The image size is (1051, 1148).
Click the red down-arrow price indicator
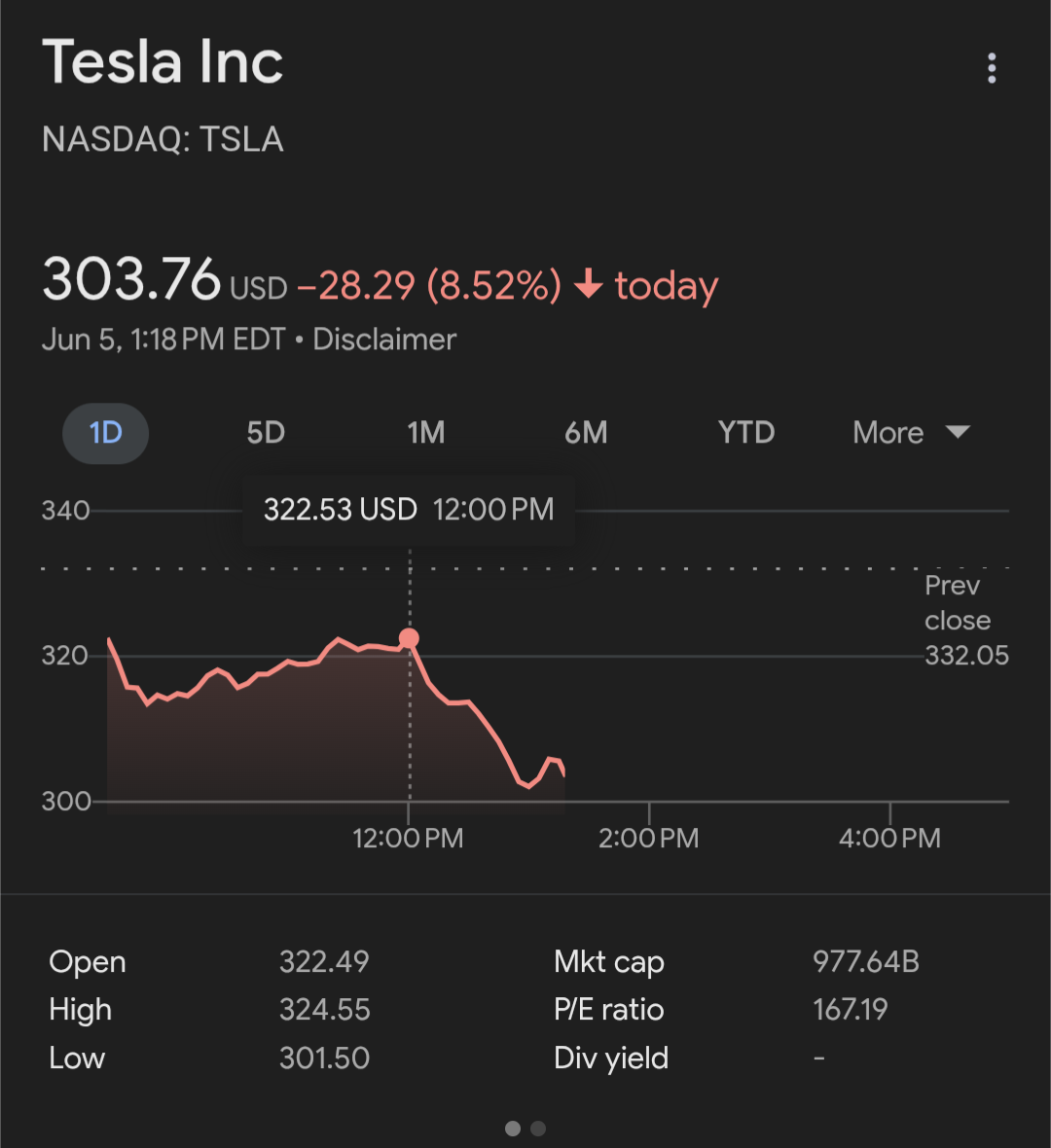pyautogui.click(x=588, y=283)
